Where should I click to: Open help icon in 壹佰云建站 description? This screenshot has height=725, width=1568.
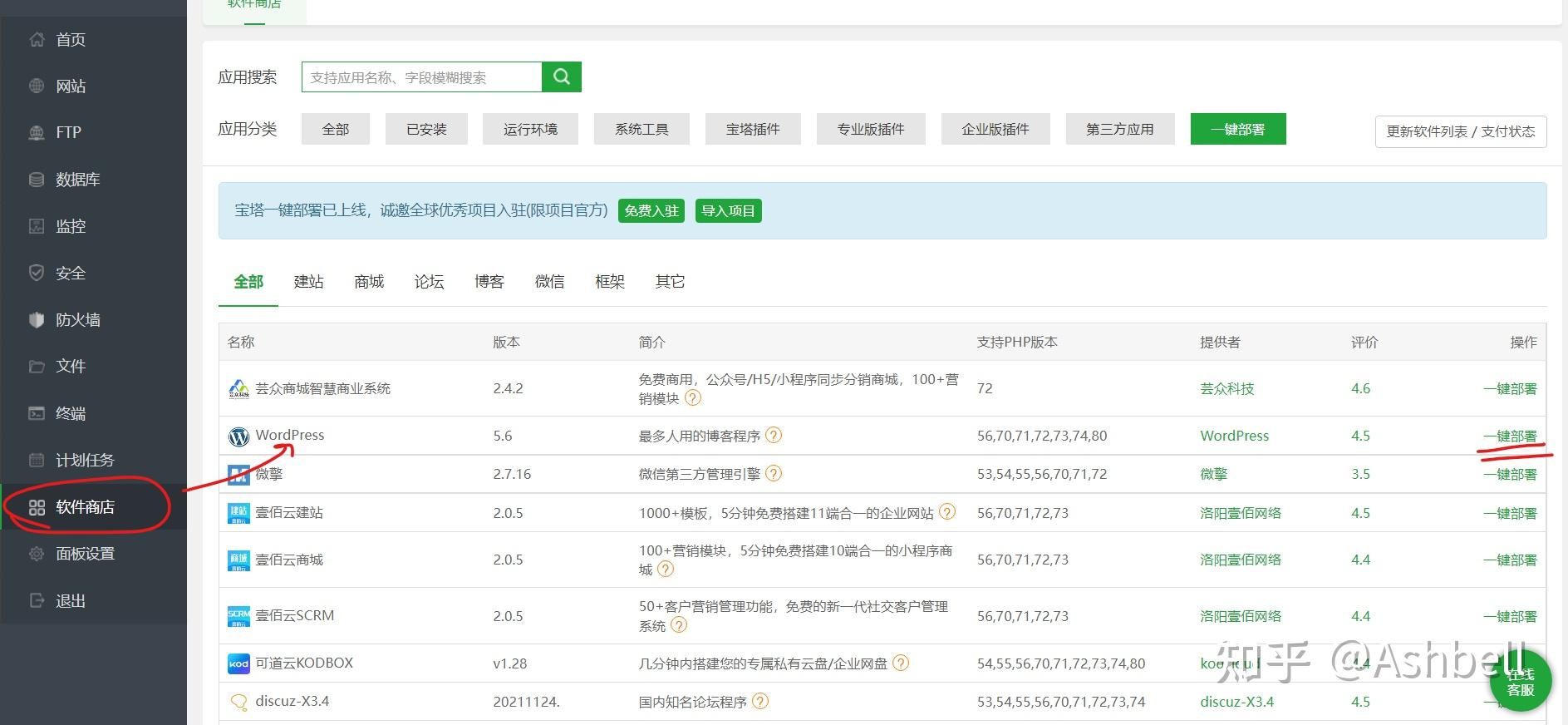947,512
